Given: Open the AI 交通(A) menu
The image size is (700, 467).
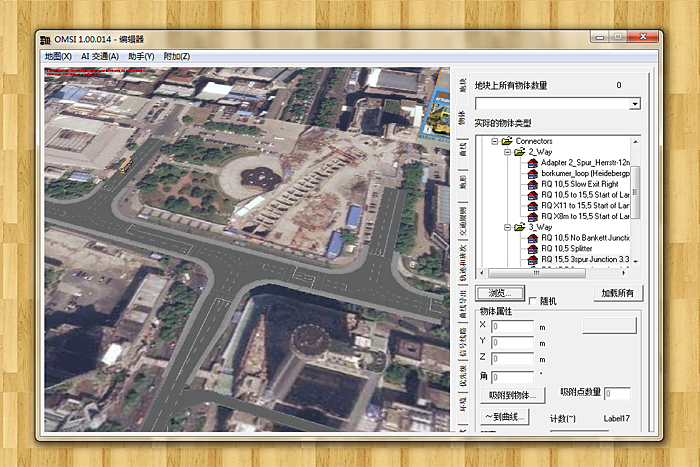Looking at the screenshot, I should coord(99,56).
